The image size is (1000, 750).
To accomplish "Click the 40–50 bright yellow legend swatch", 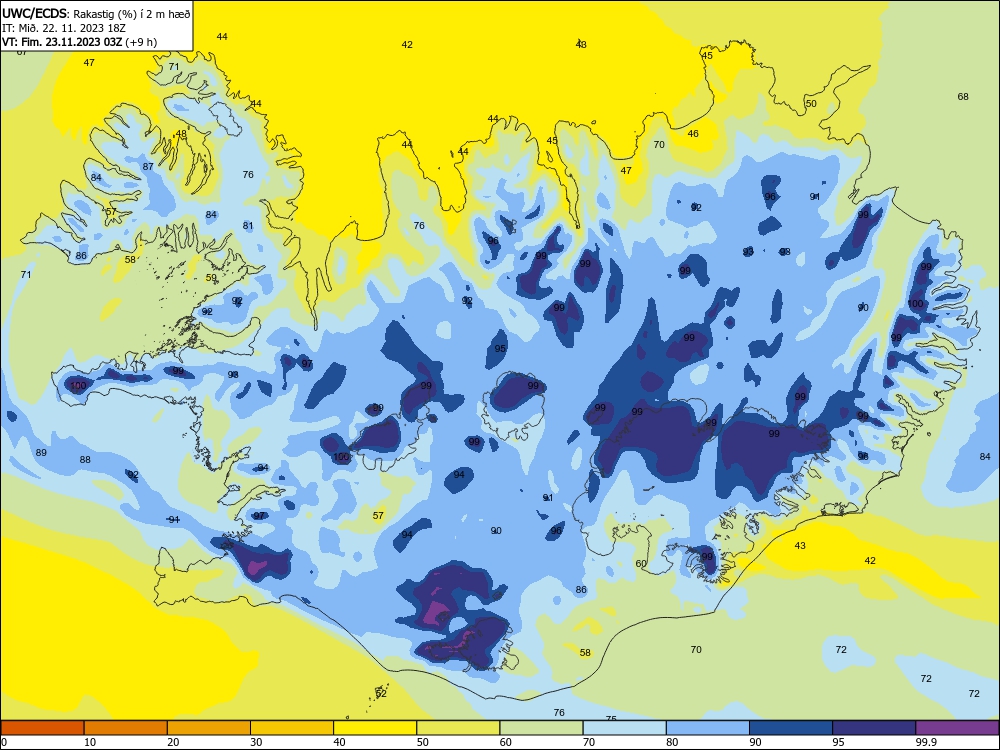I will (x=375, y=728).
